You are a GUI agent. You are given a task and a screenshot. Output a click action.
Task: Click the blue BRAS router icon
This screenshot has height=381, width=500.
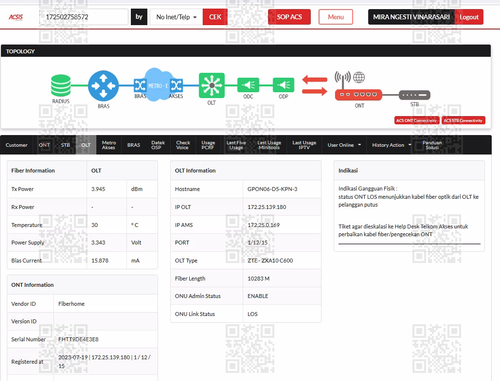click(x=103, y=86)
